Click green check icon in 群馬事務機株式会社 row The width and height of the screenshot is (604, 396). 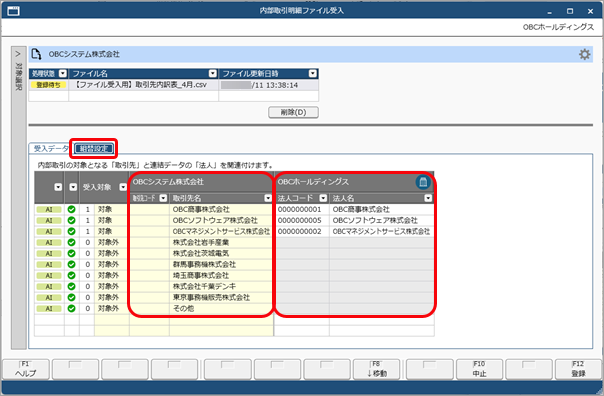(x=71, y=265)
